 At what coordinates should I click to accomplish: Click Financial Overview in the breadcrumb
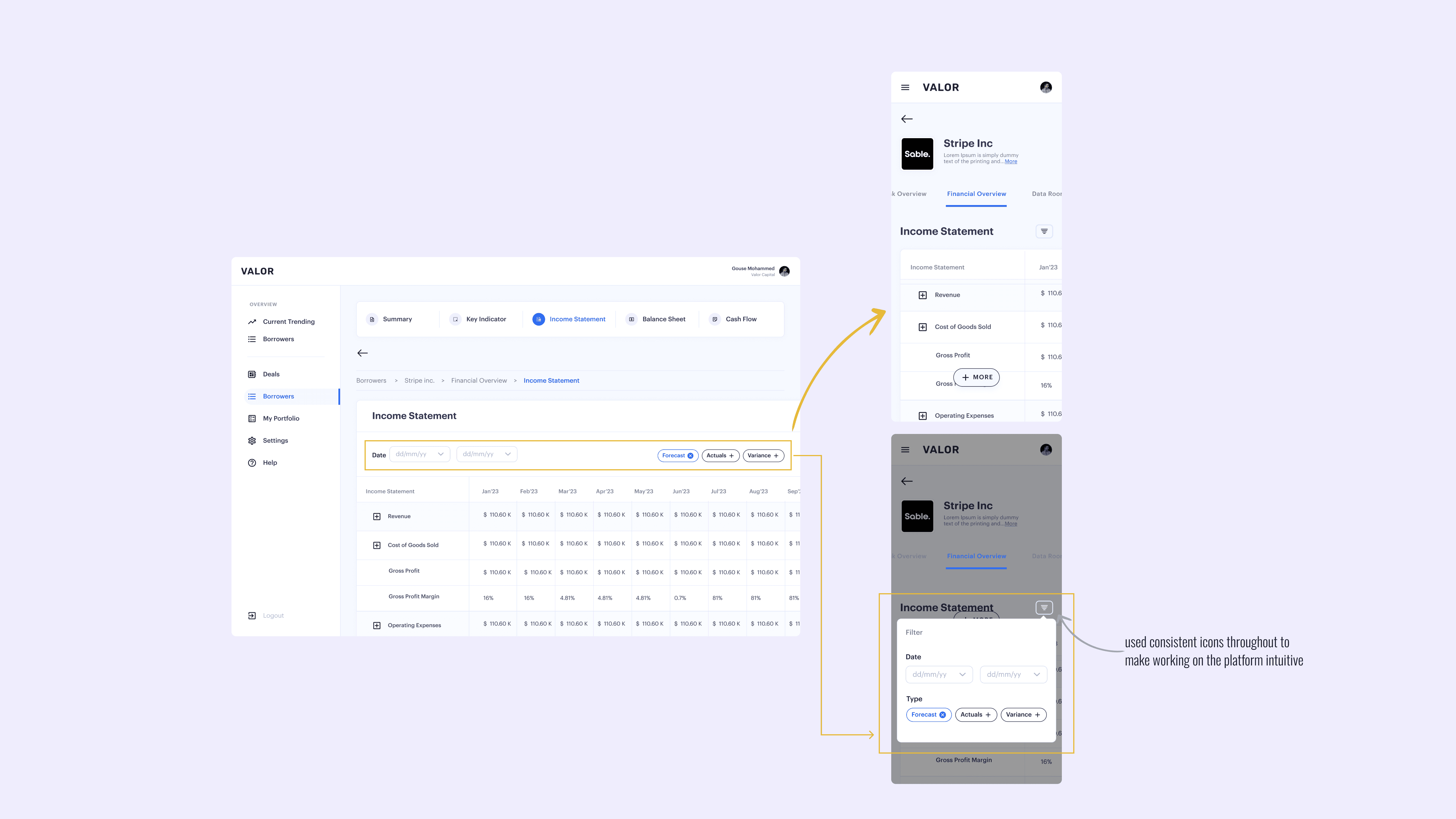coord(479,380)
